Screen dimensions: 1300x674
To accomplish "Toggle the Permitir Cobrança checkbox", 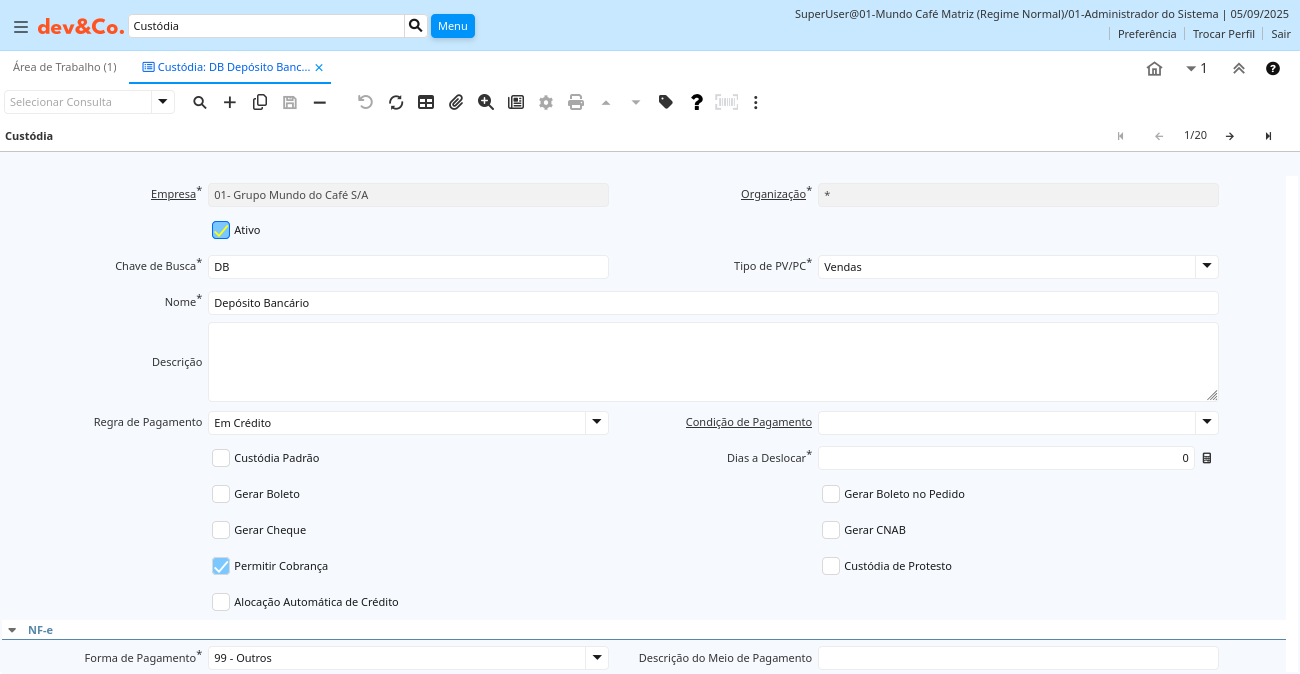I will [221, 566].
